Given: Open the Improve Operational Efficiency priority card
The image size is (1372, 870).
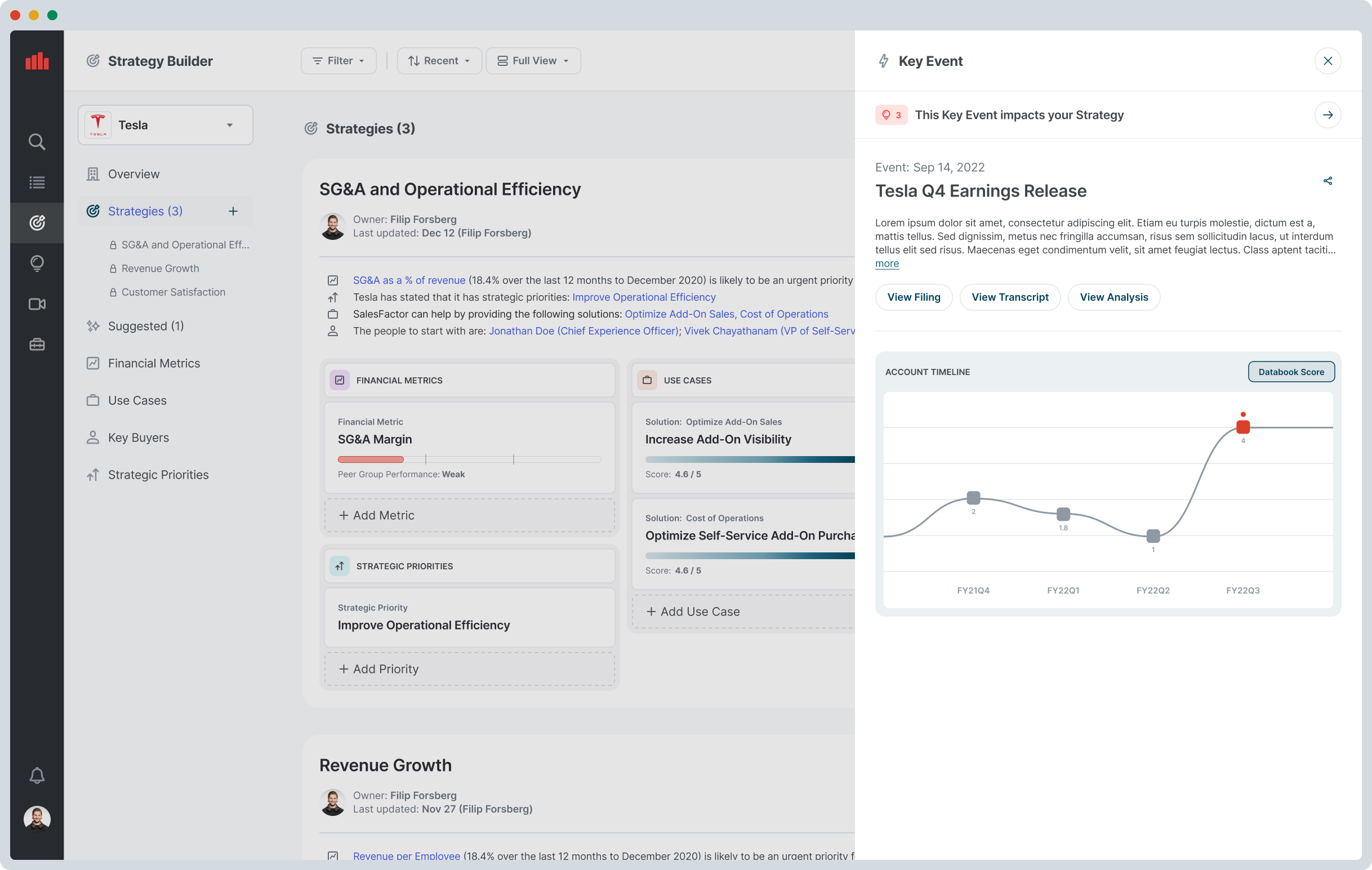Looking at the screenshot, I should pos(470,618).
